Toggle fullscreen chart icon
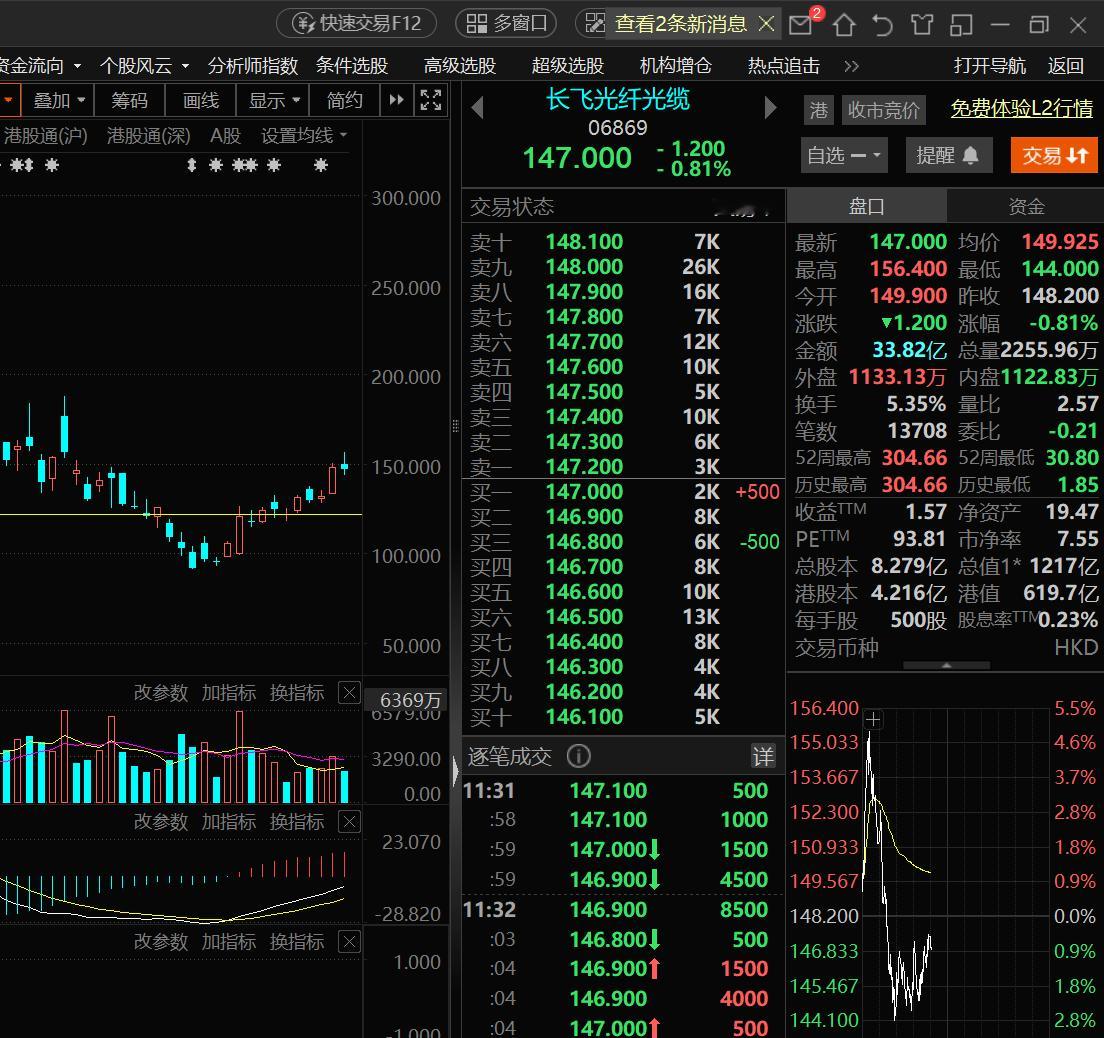The width and height of the screenshot is (1104, 1038). tap(430, 100)
